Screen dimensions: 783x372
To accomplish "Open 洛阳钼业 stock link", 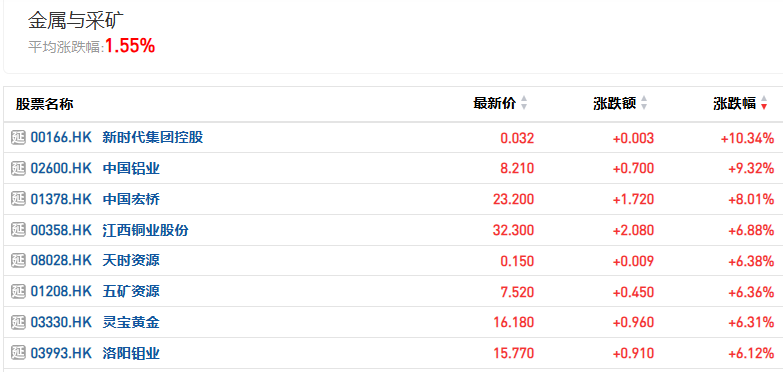I will (131, 353).
